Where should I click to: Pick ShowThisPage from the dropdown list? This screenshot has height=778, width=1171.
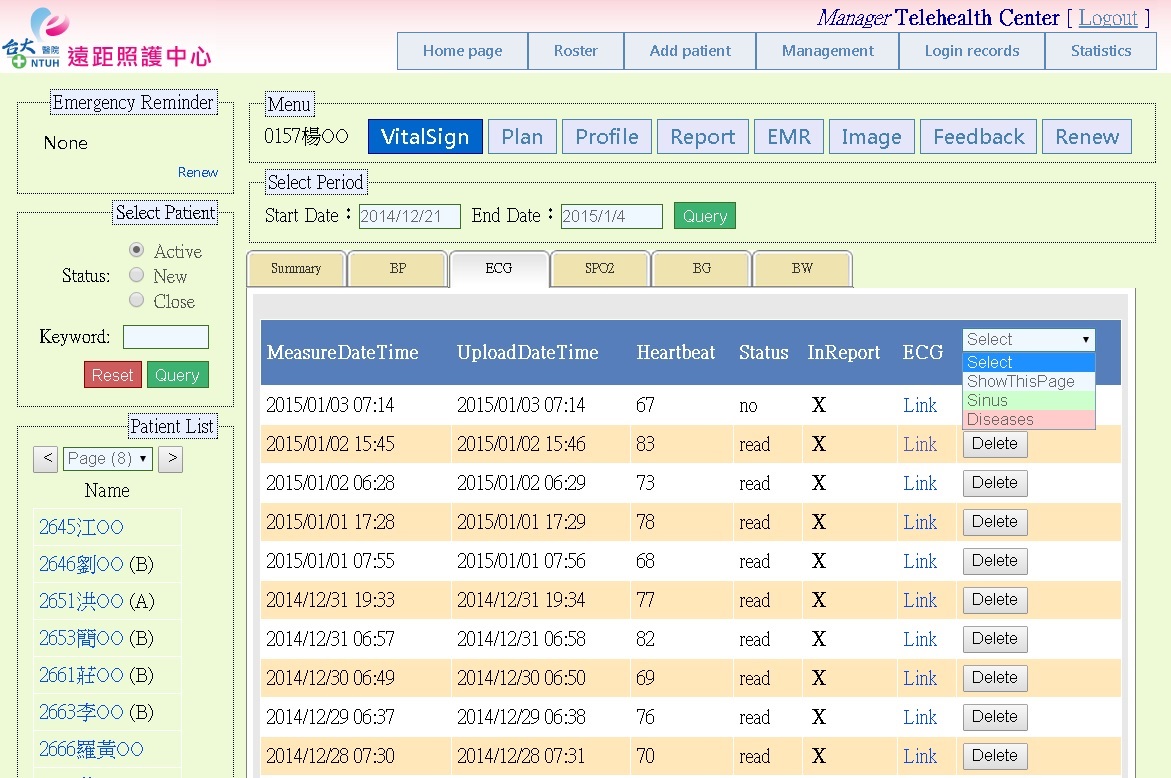(x=1028, y=381)
